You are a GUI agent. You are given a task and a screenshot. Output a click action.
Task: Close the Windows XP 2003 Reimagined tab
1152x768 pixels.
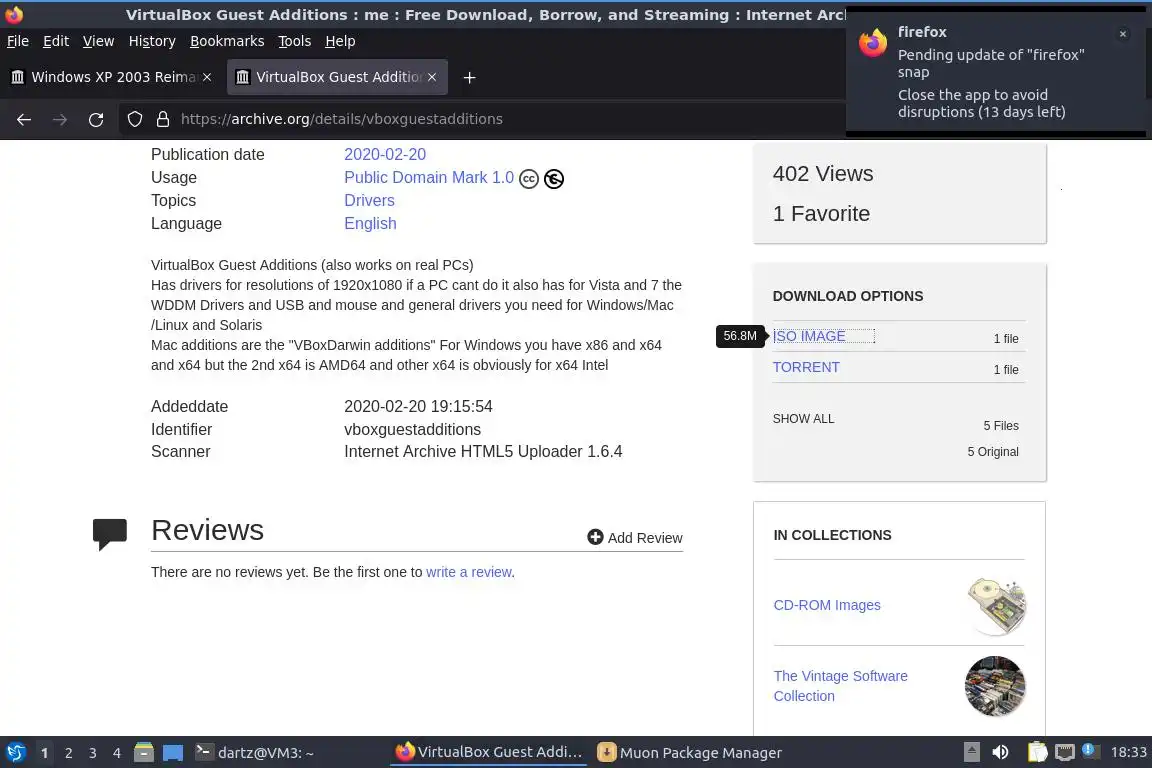pos(207,77)
